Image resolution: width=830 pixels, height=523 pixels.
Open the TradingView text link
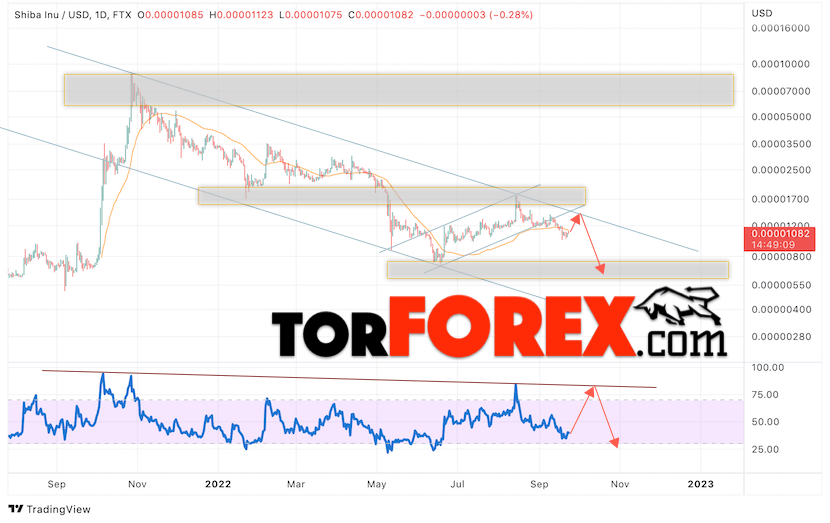click(59, 509)
